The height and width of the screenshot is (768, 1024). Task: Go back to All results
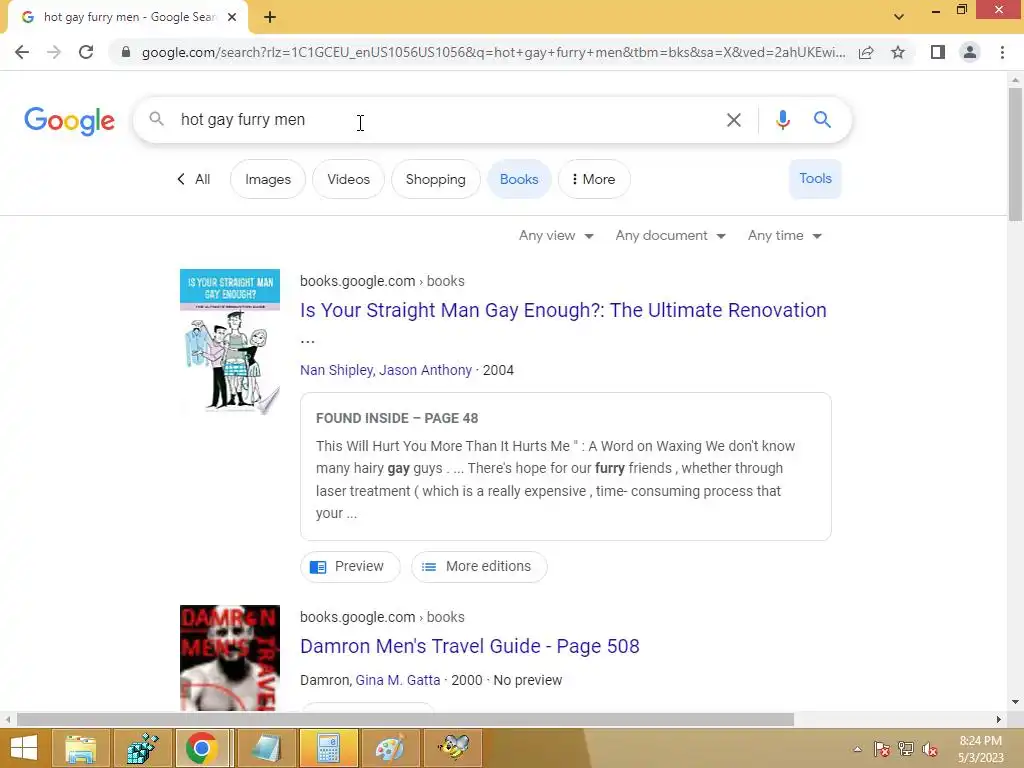pyautogui.click(x=194, y=179)
